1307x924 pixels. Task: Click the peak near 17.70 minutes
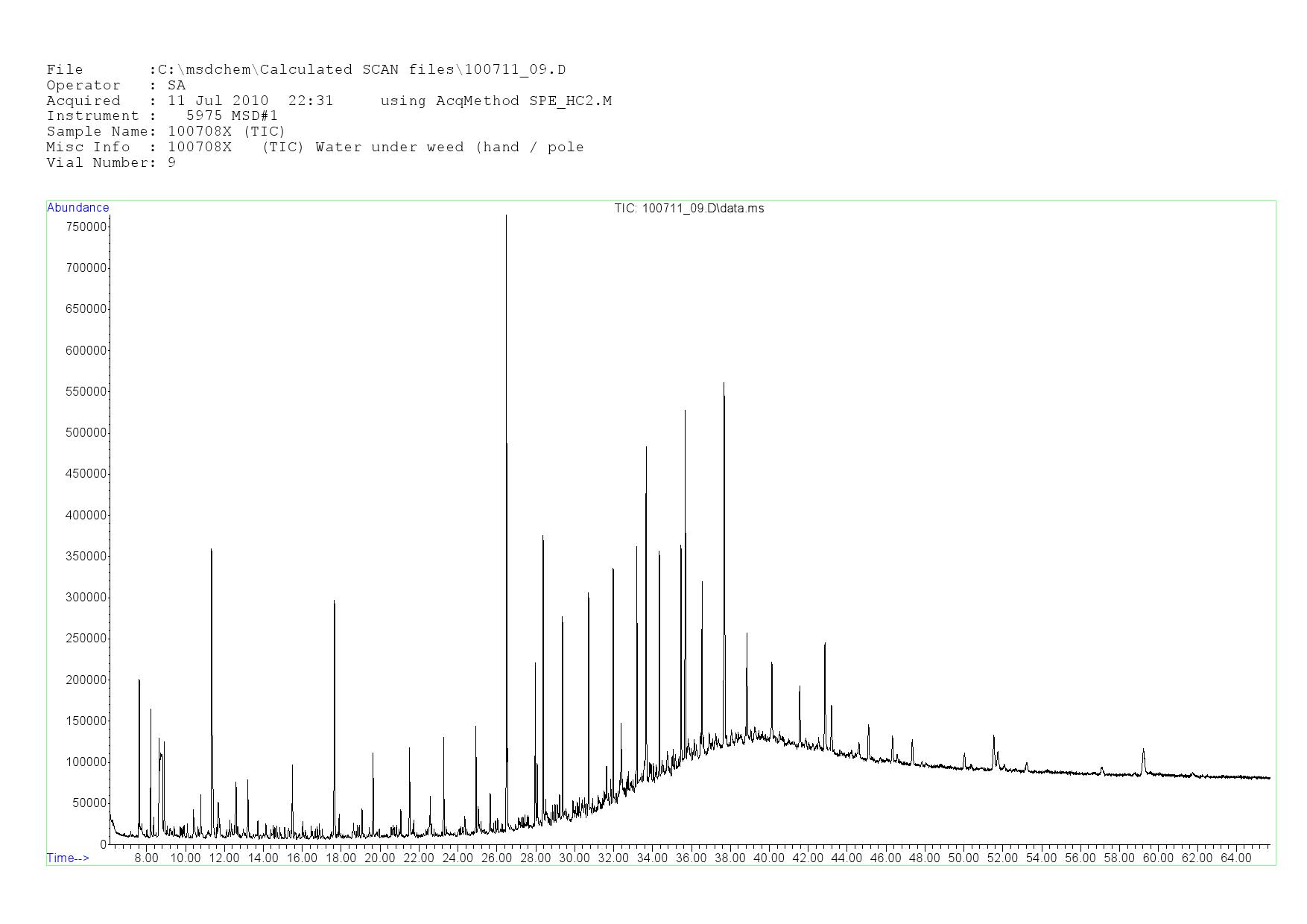(334, 602)
